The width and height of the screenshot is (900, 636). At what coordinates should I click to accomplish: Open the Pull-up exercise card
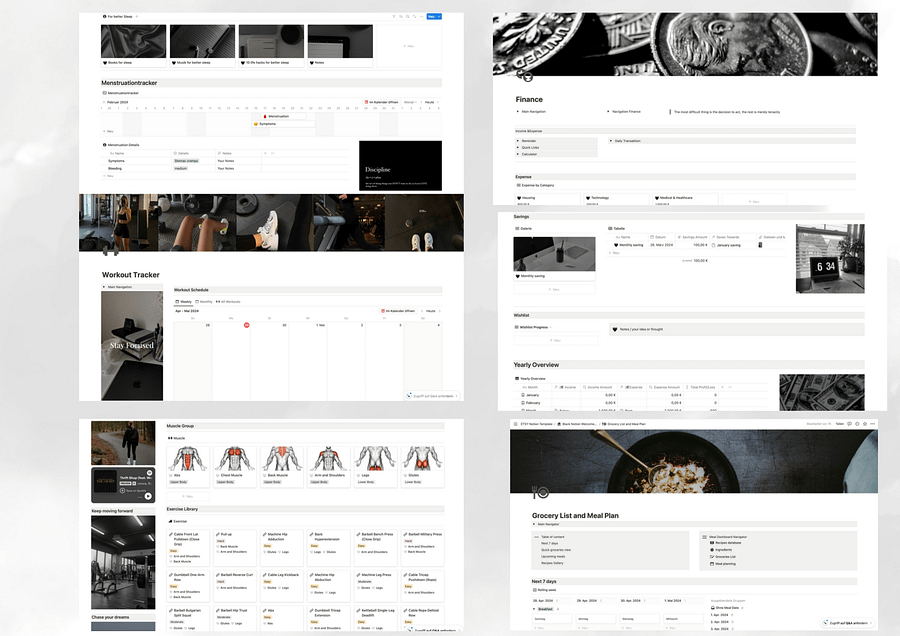(235, 548)
